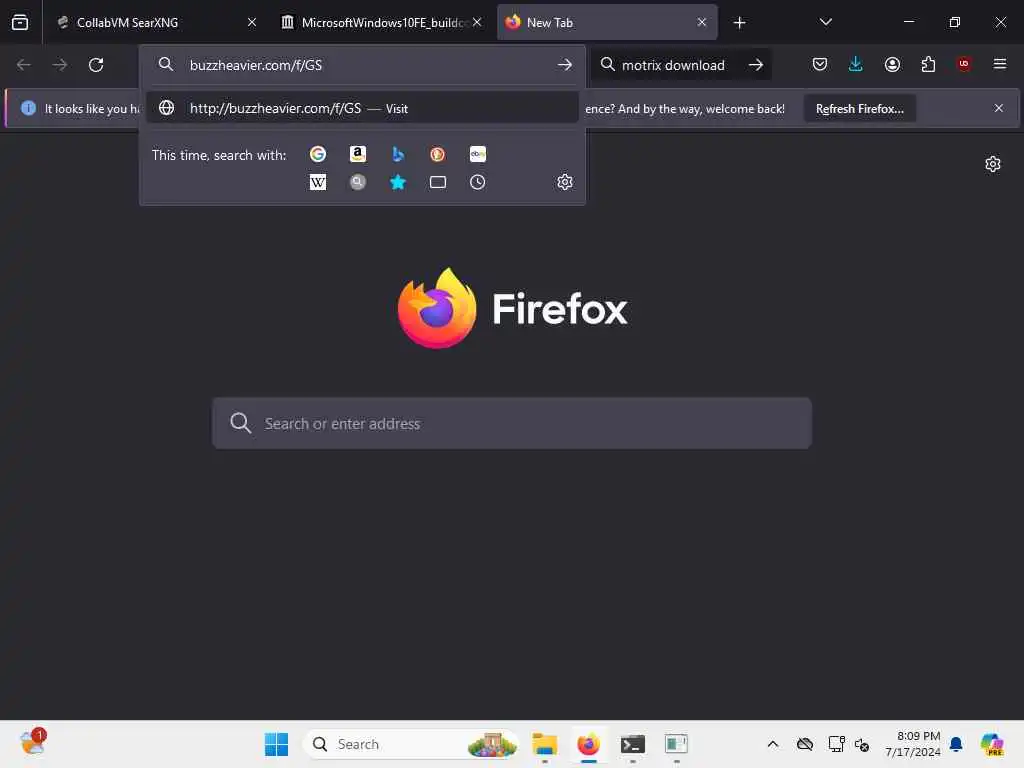Select the gray magnifier search engine icon

[x=358, y=182]
